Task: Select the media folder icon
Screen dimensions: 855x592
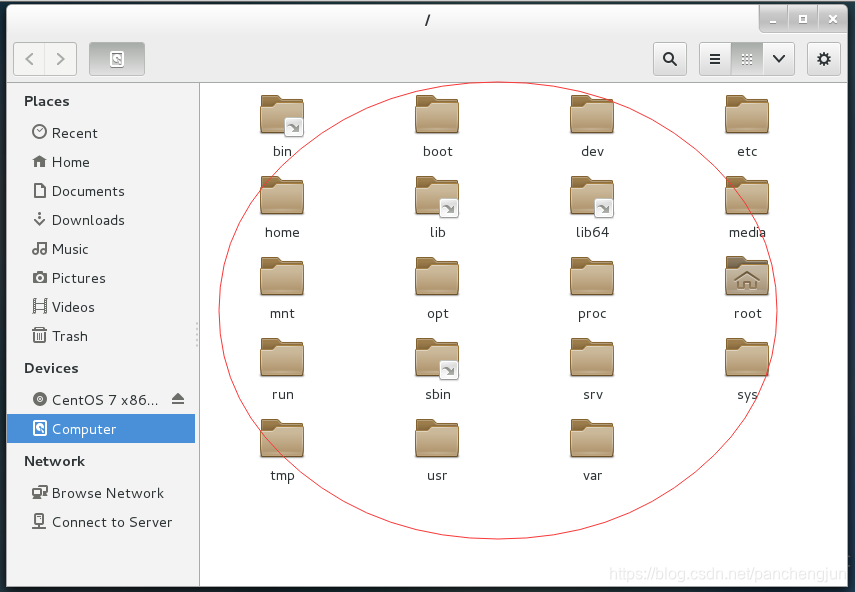Action: coord(746,196)
